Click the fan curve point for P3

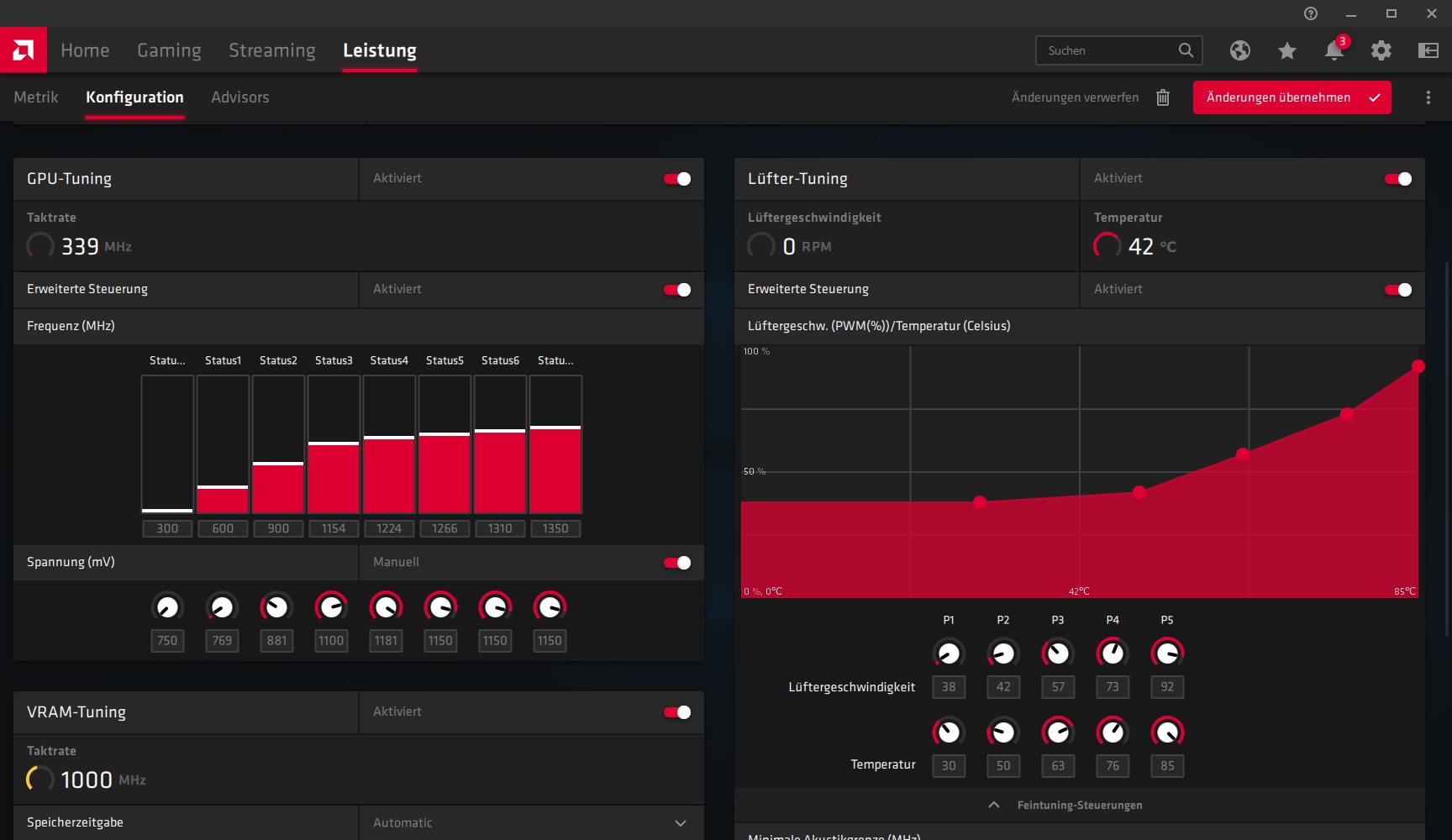click(1243, 454)
